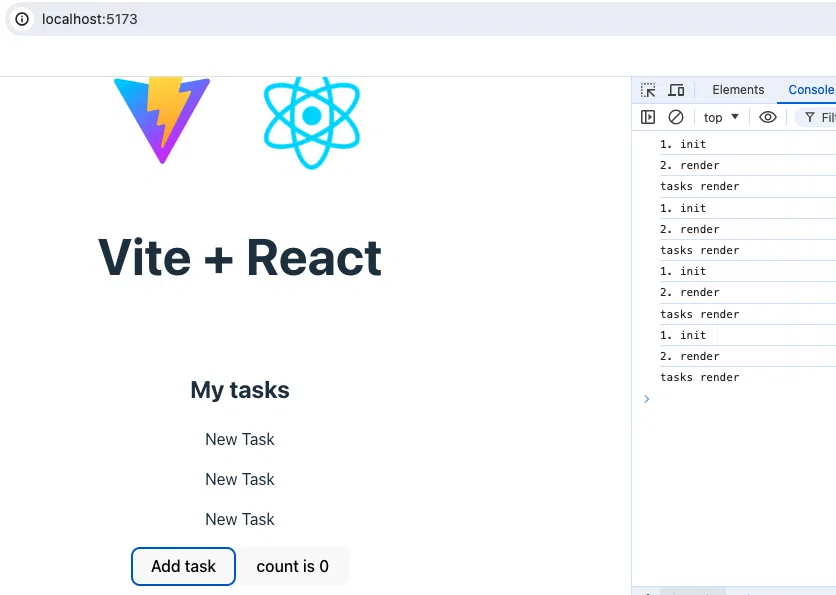The image size is (836, 595).
Task: Select the first New Task item
Action: (240, 439)
